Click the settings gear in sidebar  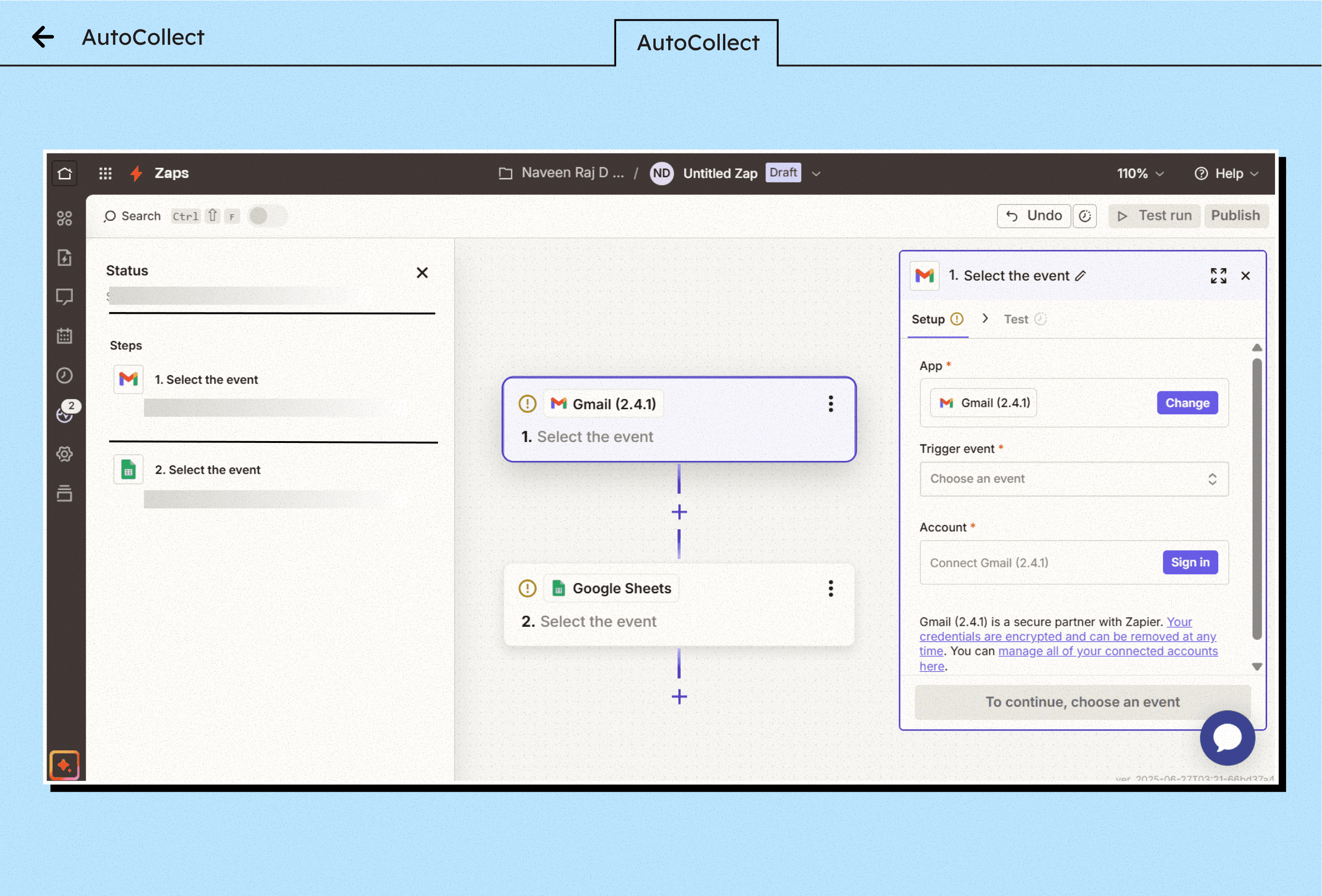pyautogui.click(x=64, y=454)
